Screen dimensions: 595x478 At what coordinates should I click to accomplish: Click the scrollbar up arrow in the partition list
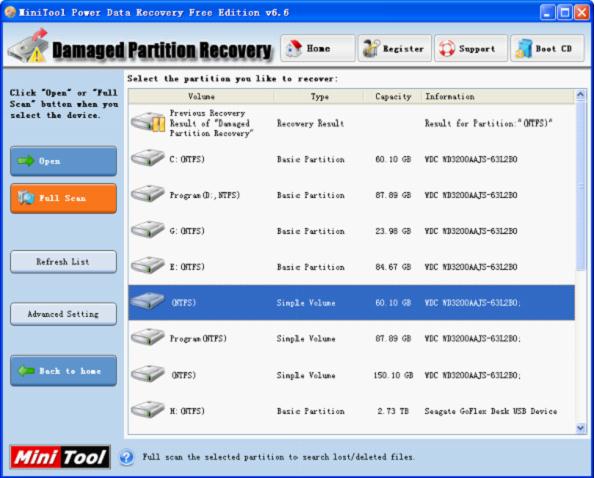581,94
